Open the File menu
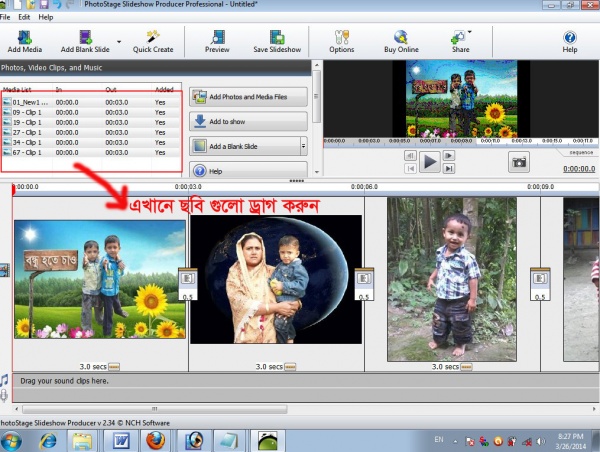 [x=5, y=18]
